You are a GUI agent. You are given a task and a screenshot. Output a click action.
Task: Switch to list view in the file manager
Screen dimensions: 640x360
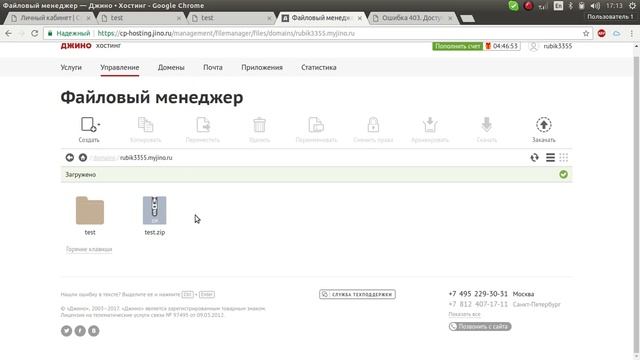click(550, 158)
